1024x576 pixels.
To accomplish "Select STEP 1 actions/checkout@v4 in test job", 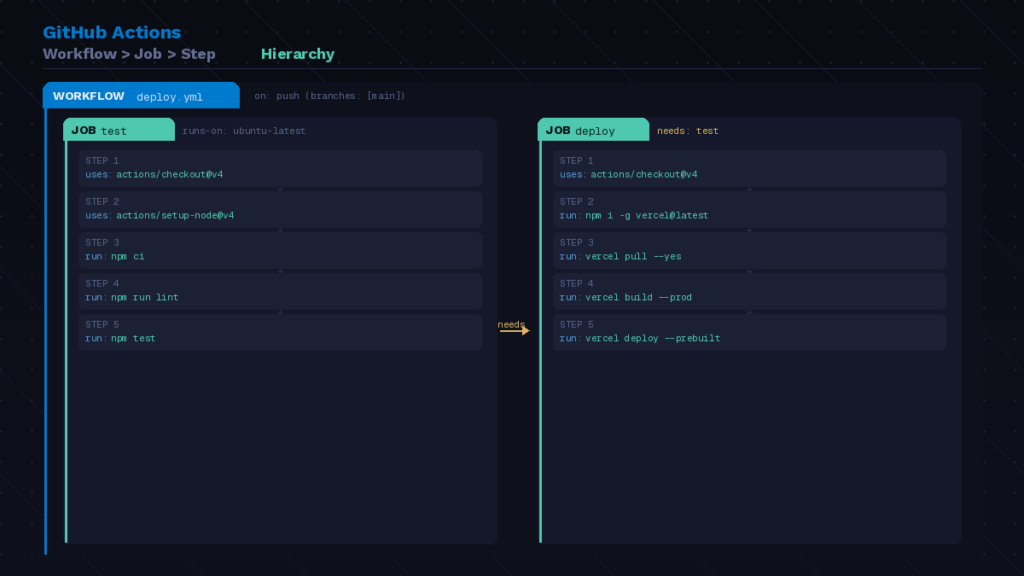I will tap(280, 167).
